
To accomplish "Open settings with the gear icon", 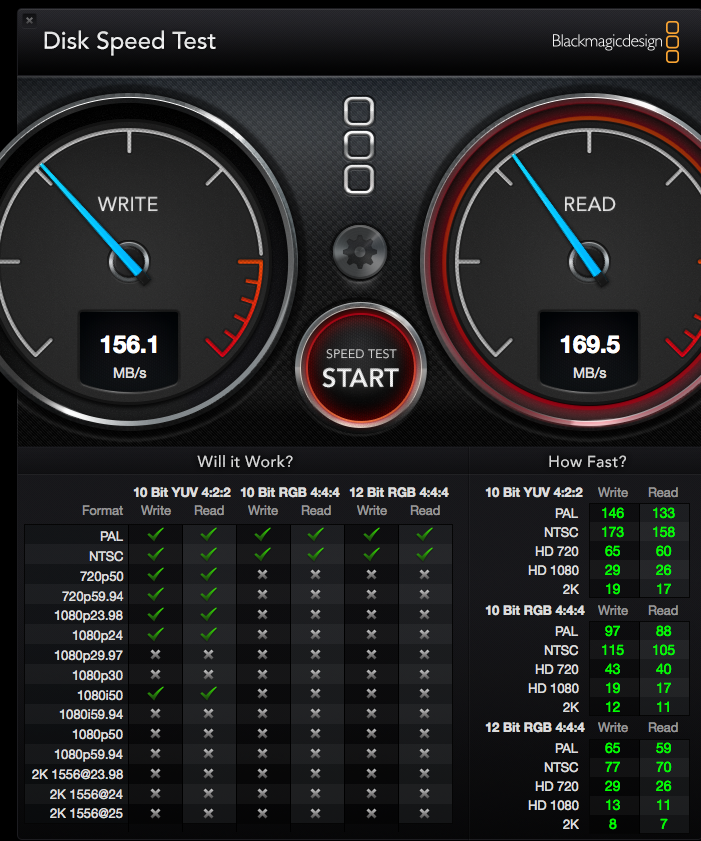I will tap(359, 252).
